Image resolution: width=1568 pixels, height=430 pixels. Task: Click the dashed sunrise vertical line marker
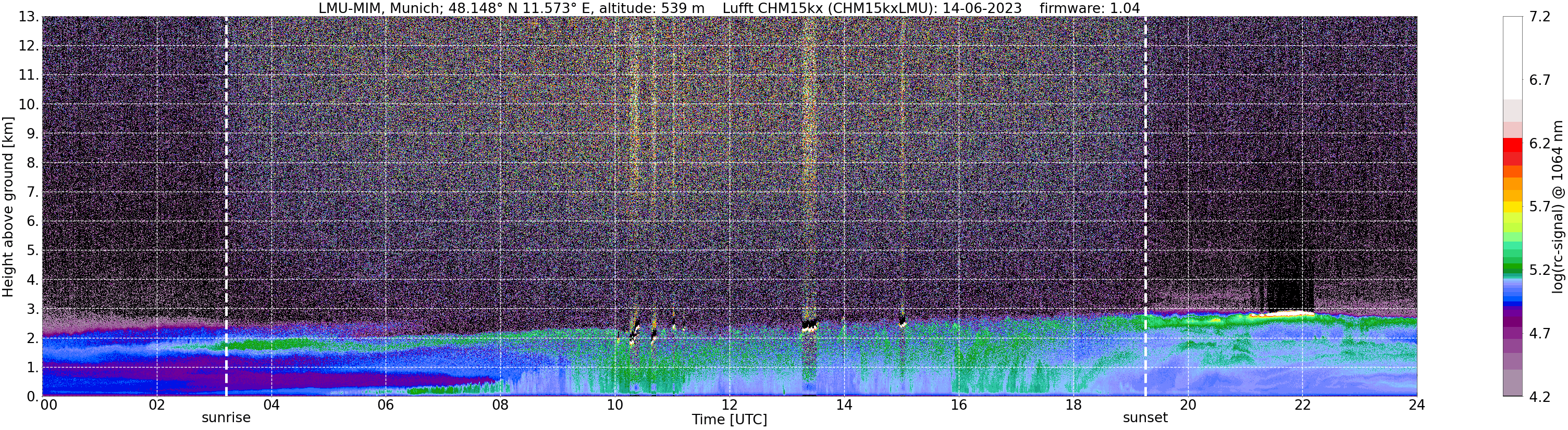[226, 206]
